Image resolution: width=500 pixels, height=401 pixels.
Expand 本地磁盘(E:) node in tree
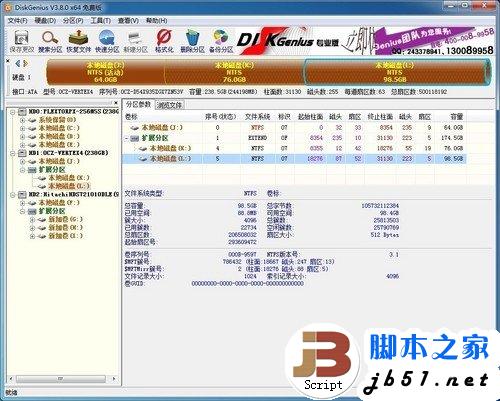pyautogui.click(x=22, y=145)
